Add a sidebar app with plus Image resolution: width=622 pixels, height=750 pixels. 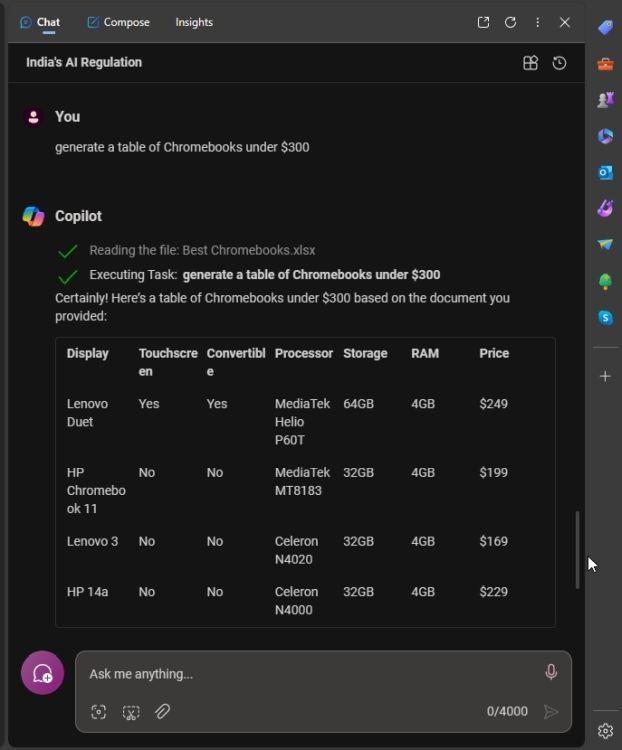605,376
